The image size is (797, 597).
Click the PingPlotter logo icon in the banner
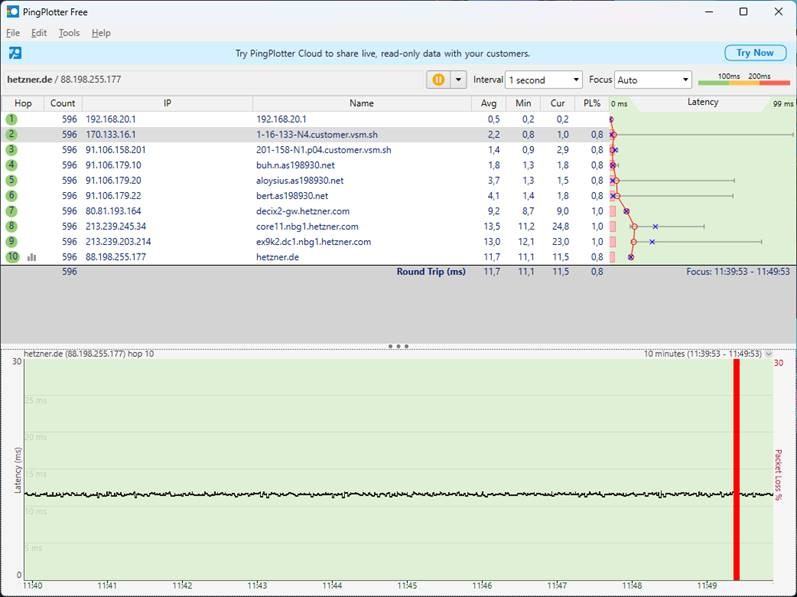point(15,53)
